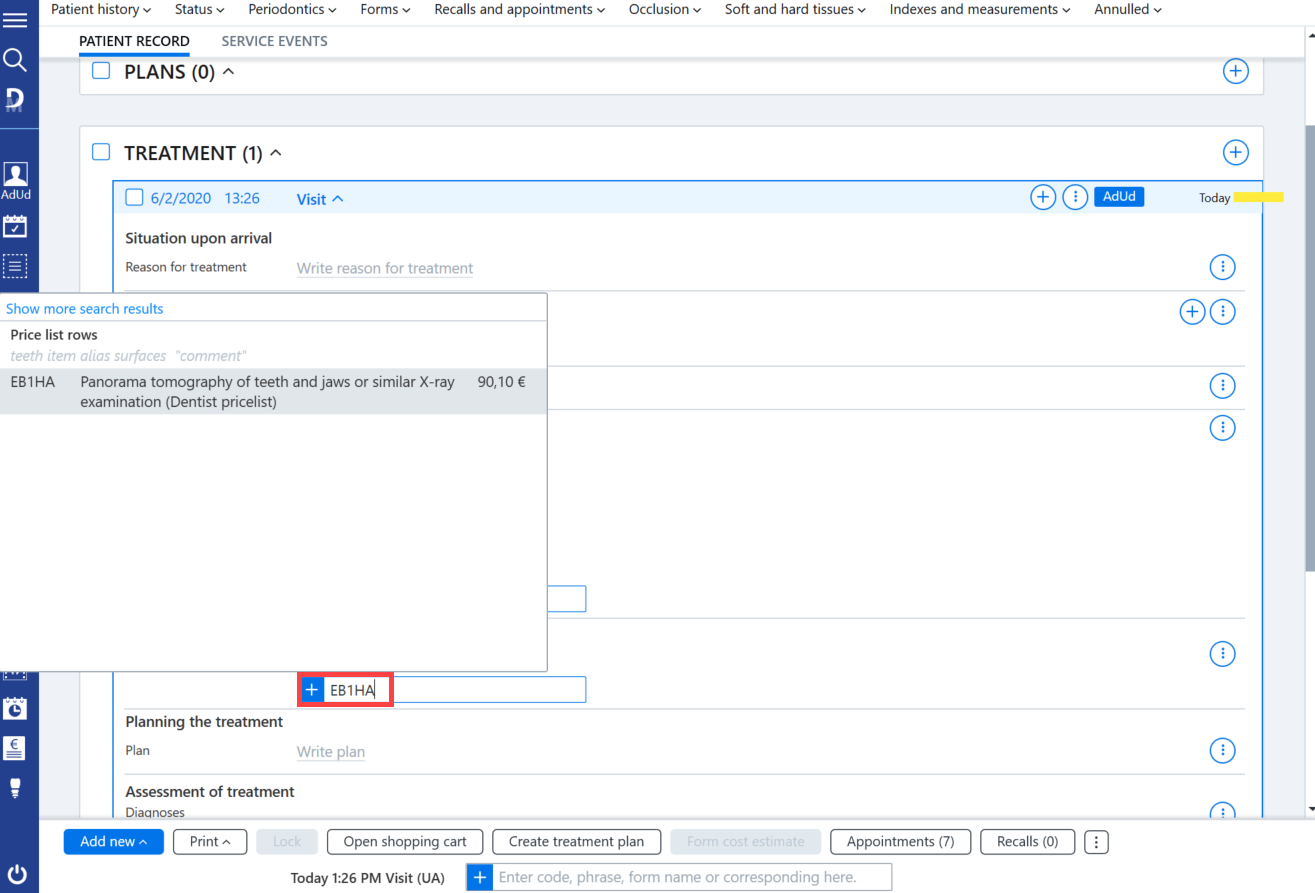Image resolution: width=1315 pixels, height=893 pixels.
Task: Click the blue plus beside EB1HA field
Action: pos(312,690)
